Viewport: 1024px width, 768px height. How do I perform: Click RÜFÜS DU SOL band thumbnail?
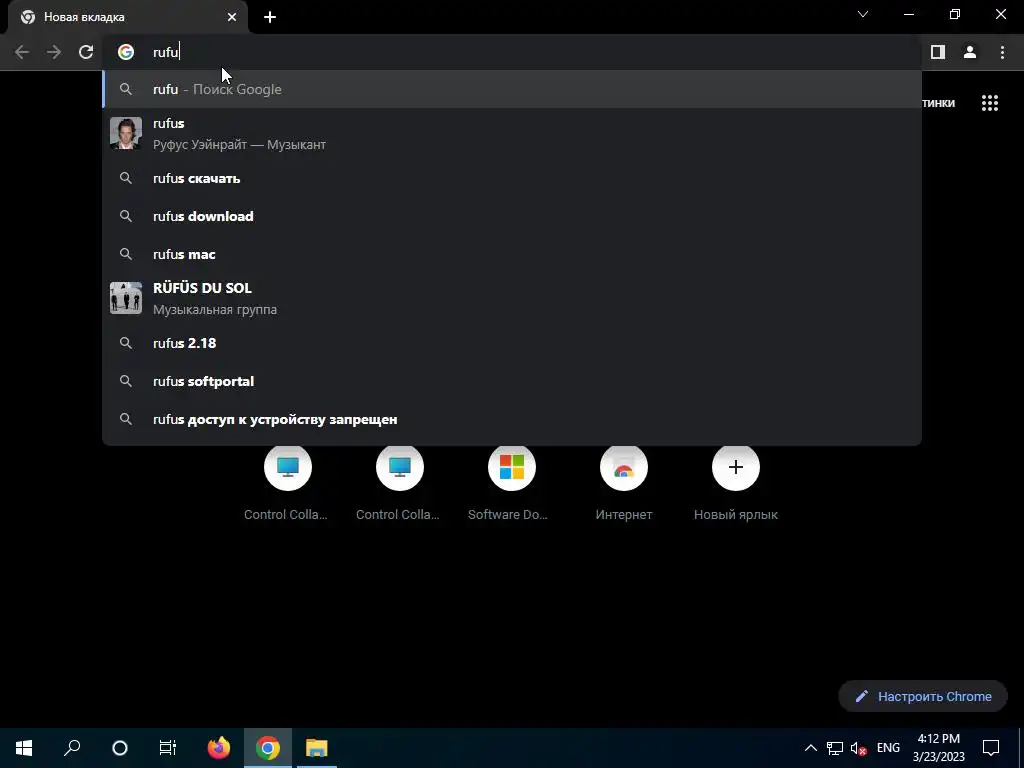pos(126,298)
